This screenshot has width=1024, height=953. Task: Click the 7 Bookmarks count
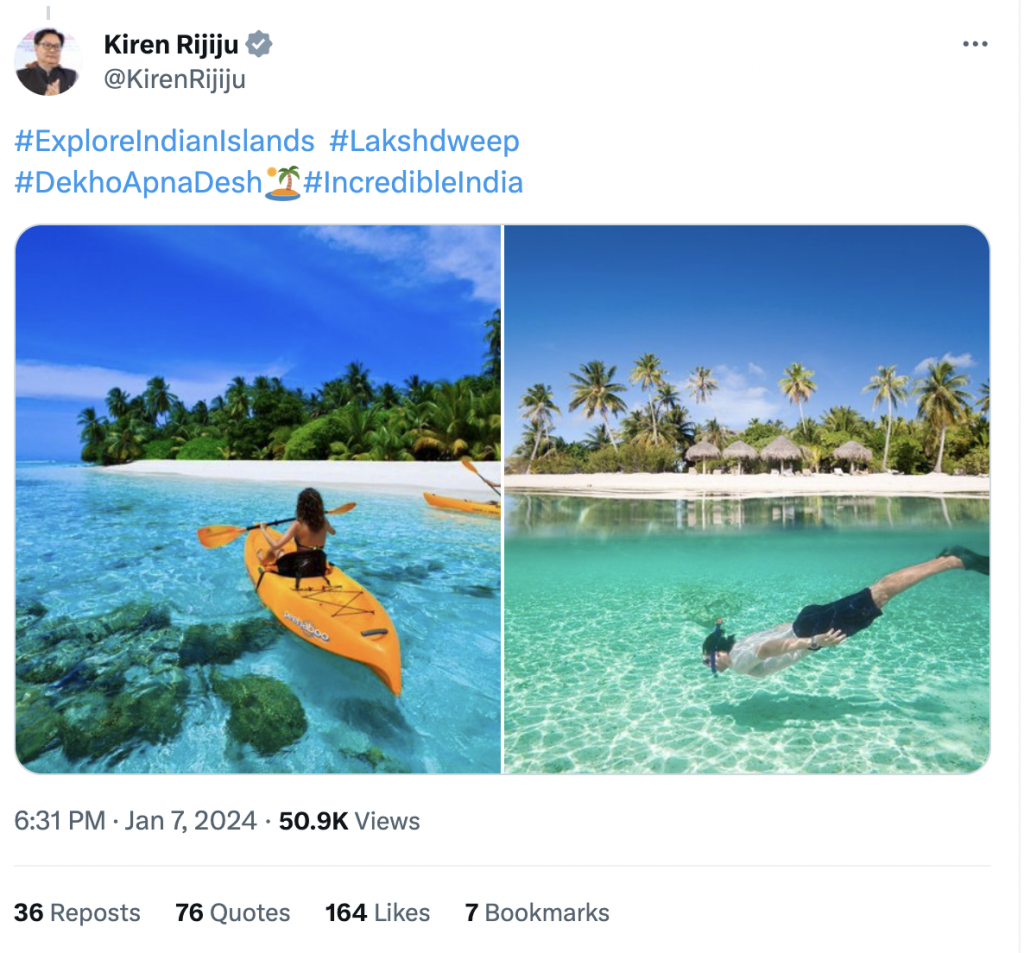pos(537,913)
